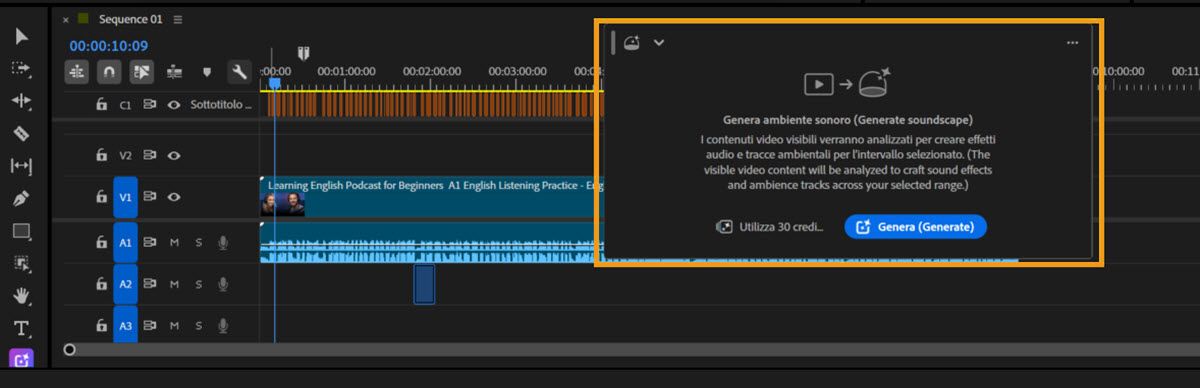Image resolution: width=1200 pixels, height=388 pixels.
Task: Click the 00:02:00:00 ruler label
Action: 432,71
